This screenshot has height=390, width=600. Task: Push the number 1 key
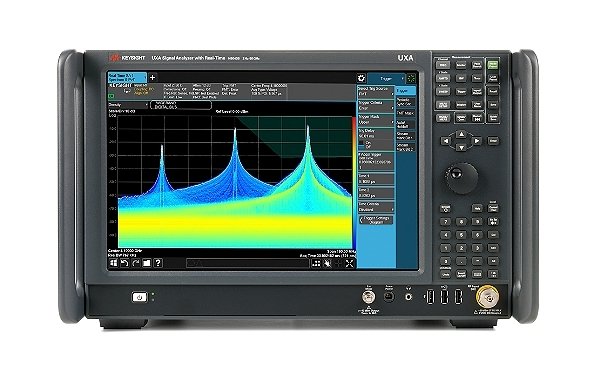click(445, 248)
